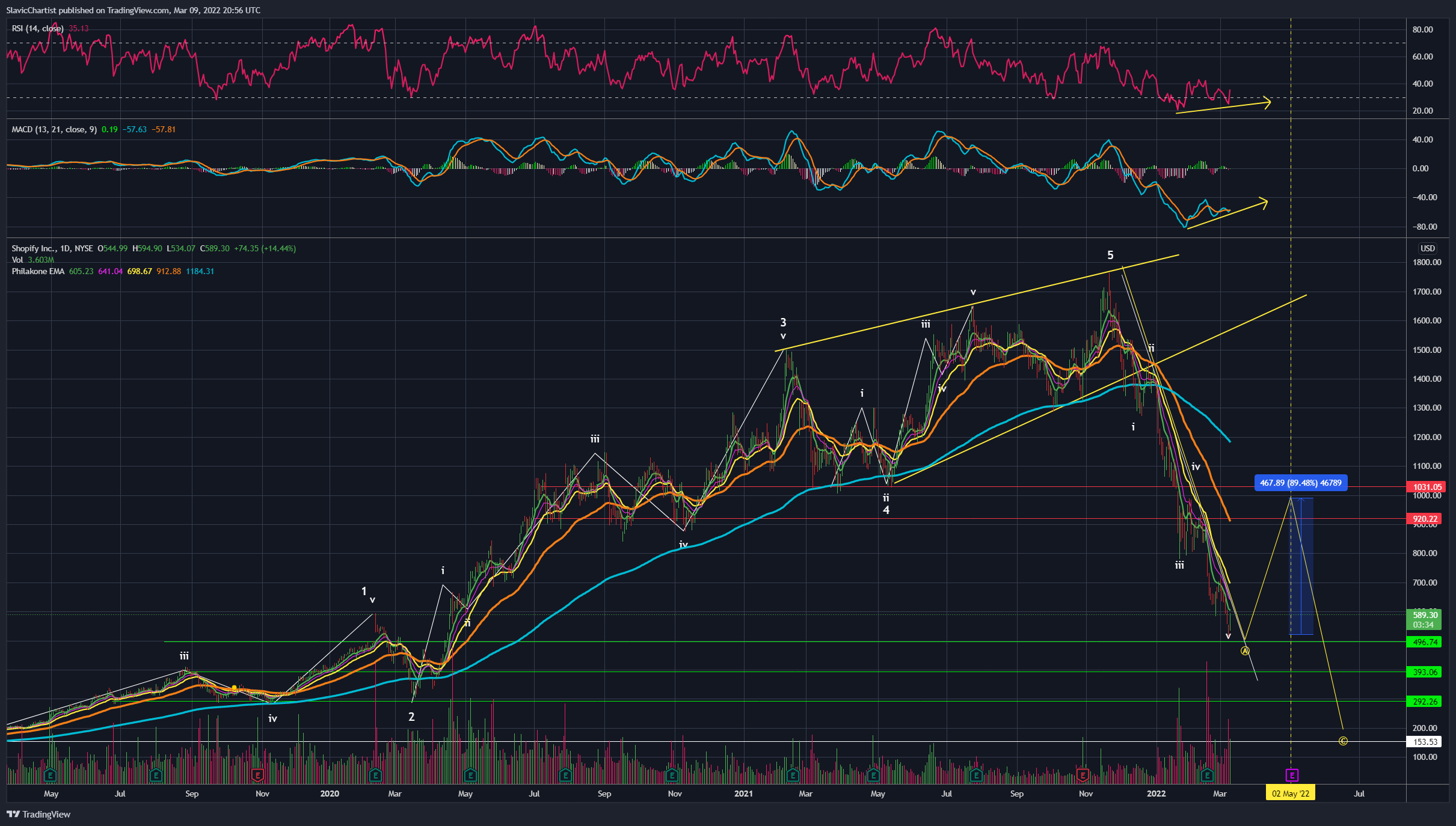Click the MACD signal value -57.81

coord(164,129)
